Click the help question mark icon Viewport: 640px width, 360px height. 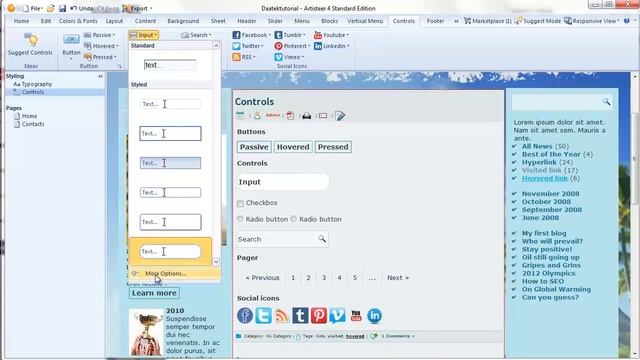627,21
